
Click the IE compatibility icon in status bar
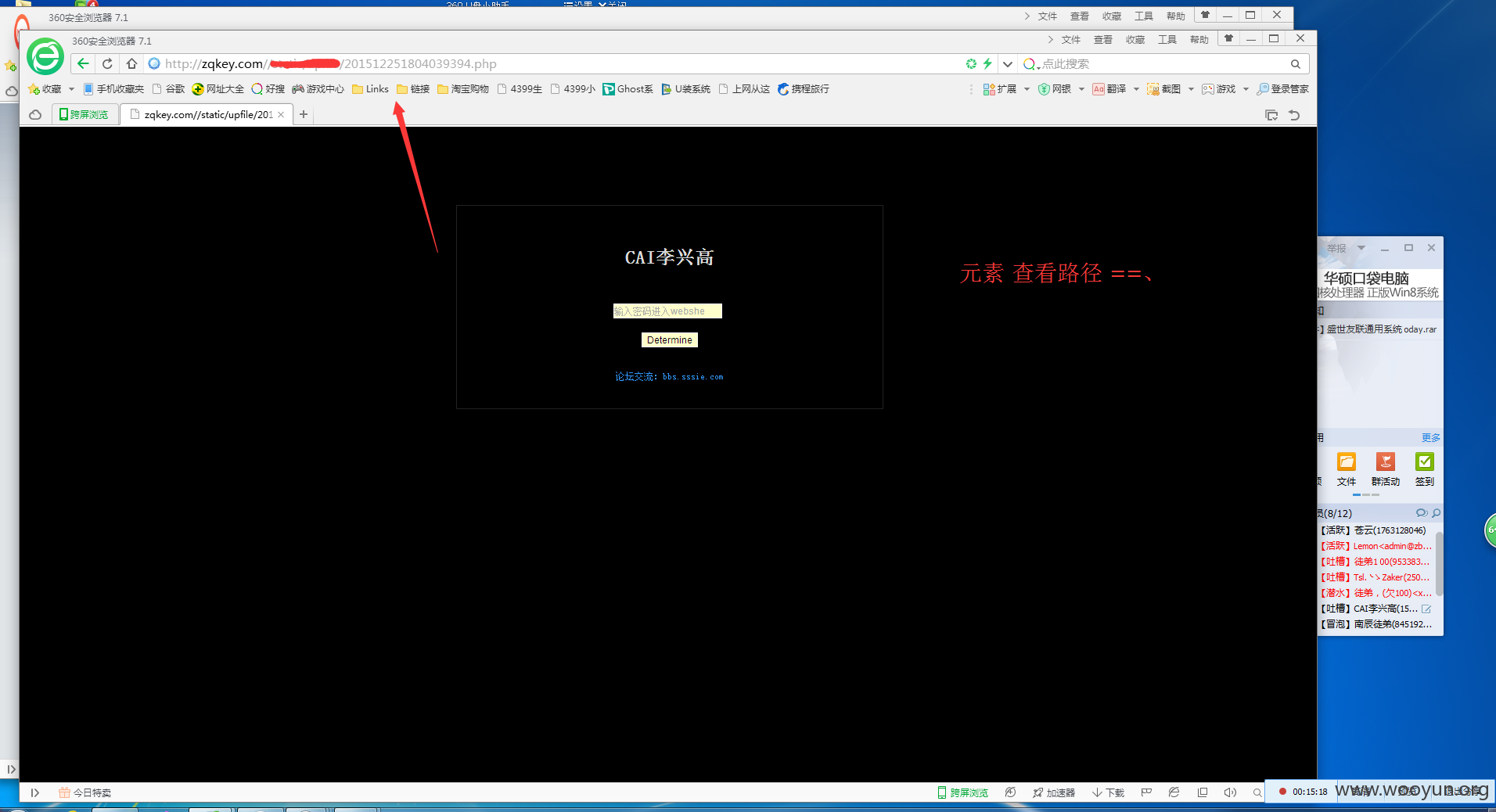(1174, 792)
